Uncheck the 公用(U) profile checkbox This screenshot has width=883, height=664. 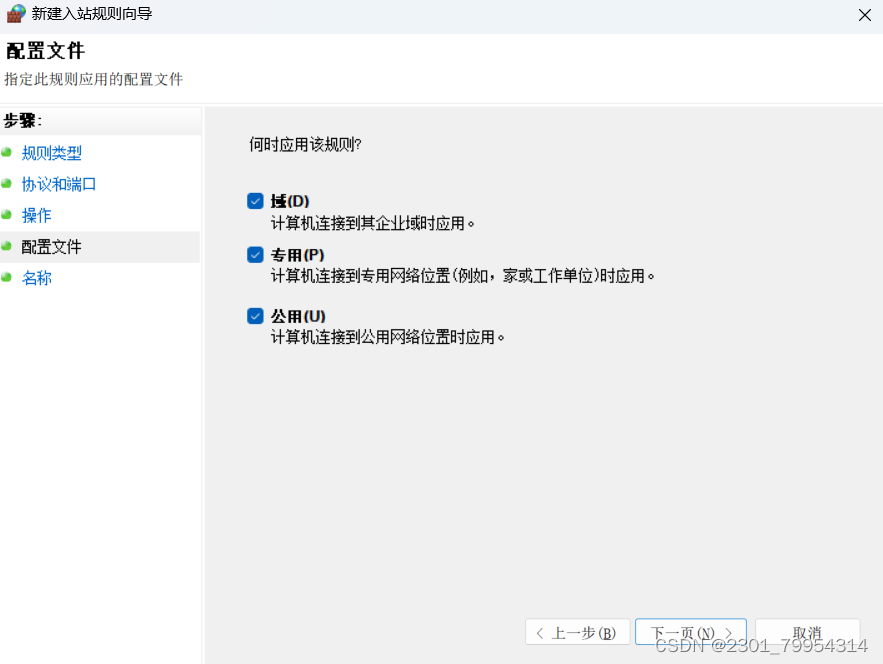(255, 316)
